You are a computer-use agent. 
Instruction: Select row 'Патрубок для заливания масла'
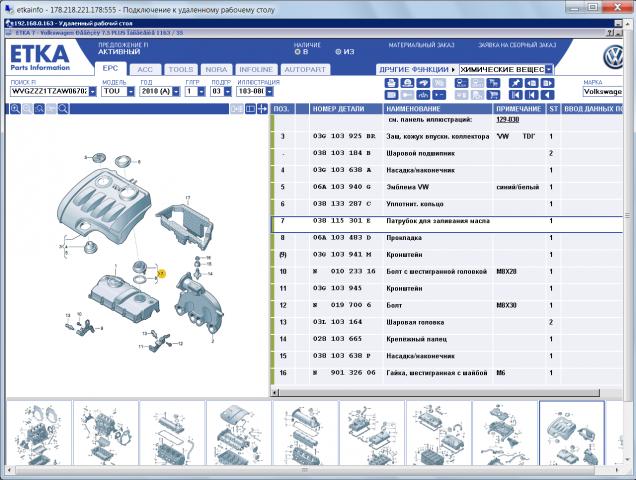click(447, 224)
